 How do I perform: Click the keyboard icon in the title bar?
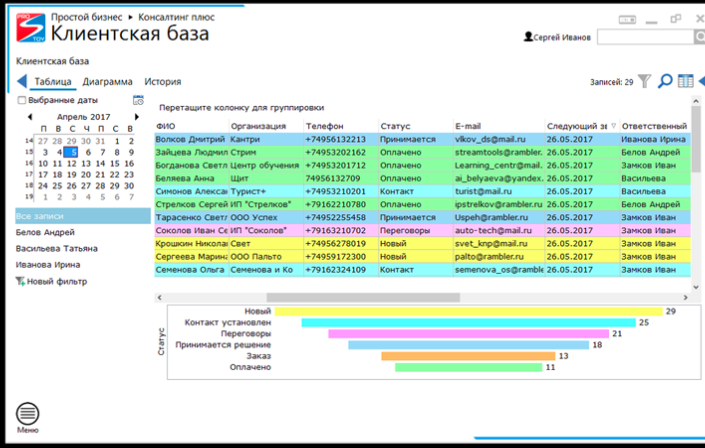[x=627, y=20]
